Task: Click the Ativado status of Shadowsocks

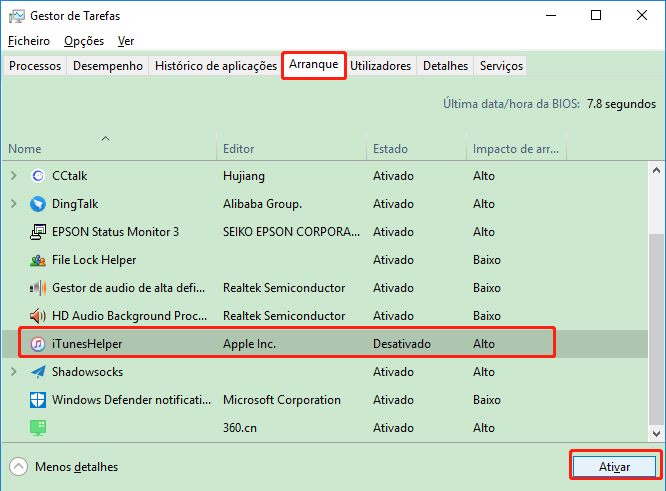Action: coord(393,372)
